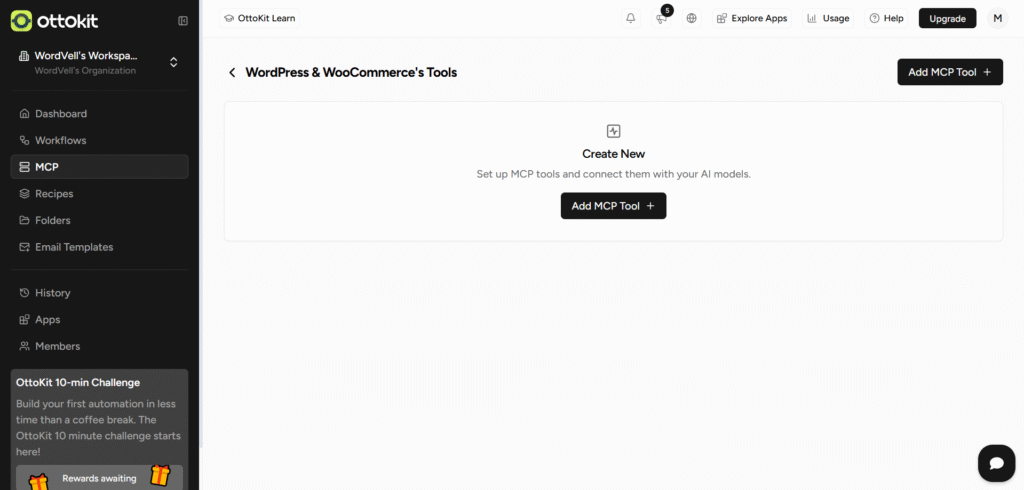Click top-right Add MCP Tool button
Image resolution: width=1024 pixels, height=490 pixels.
[950, 72]
